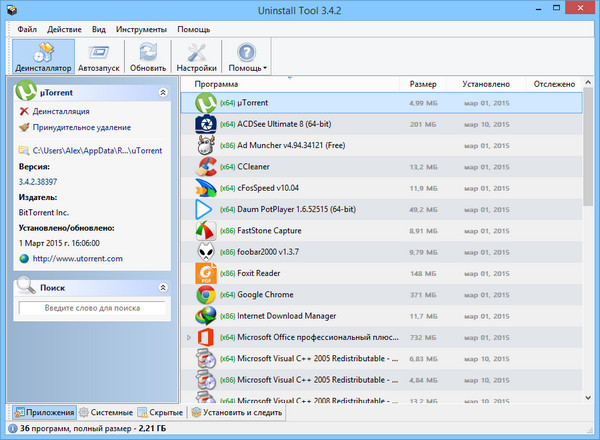This screenshot has width=600, height=440.
Task: Open the uTorrent install folder path link
Action: tap(97, 151)
